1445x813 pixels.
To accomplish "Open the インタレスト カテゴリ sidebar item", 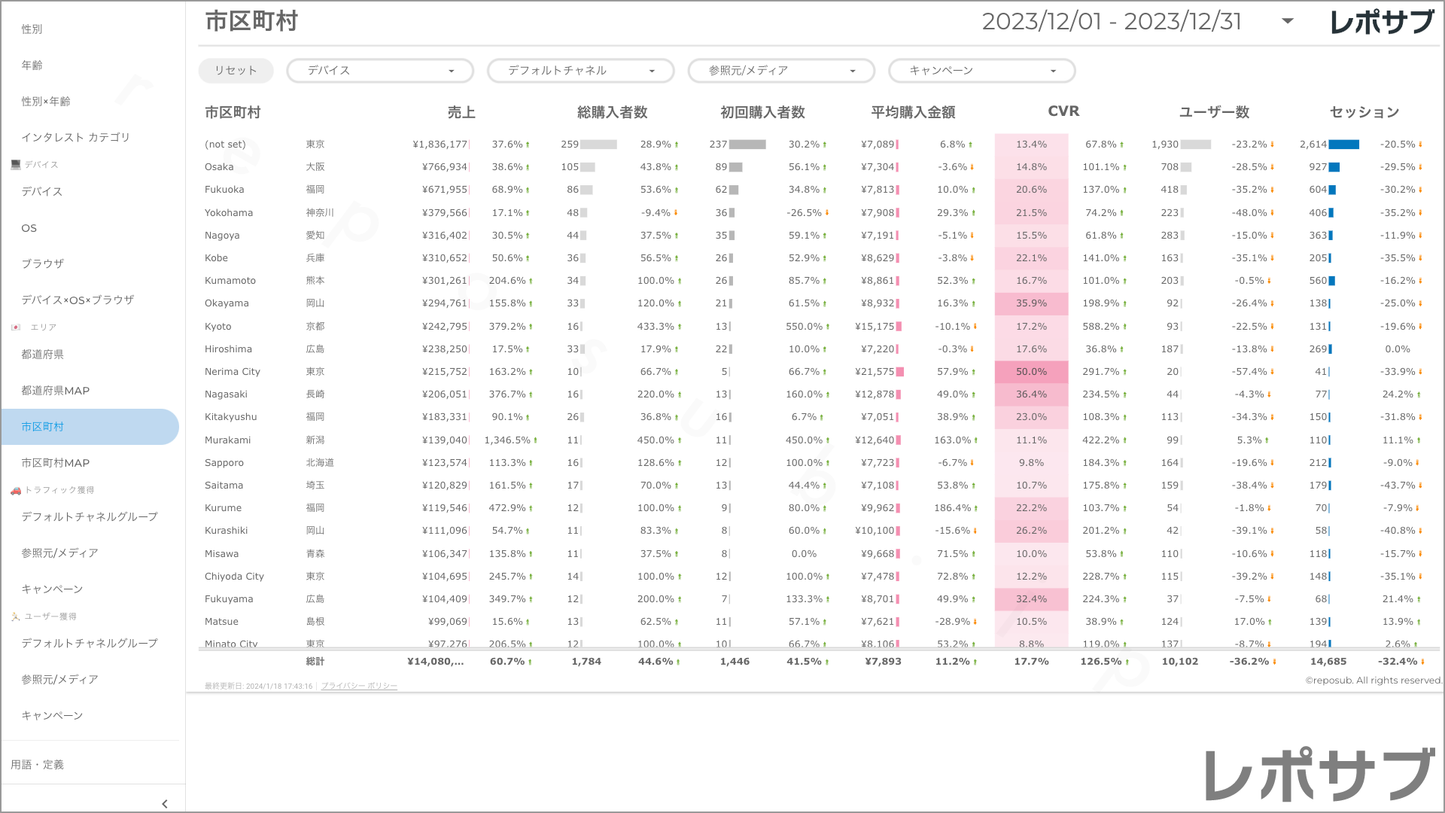I will (76, 137).
